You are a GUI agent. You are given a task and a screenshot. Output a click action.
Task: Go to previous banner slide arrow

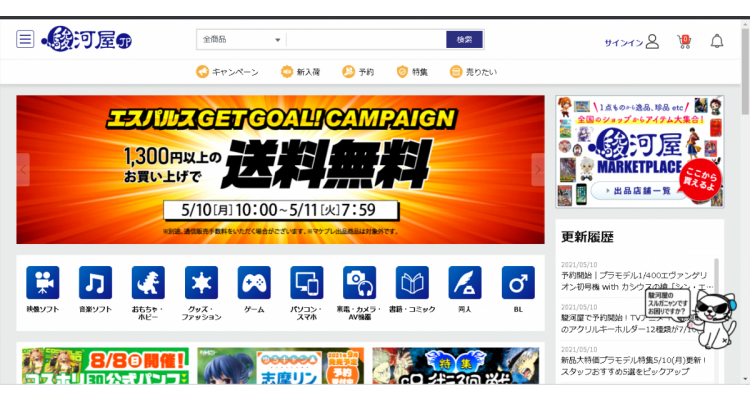[23, 170]
